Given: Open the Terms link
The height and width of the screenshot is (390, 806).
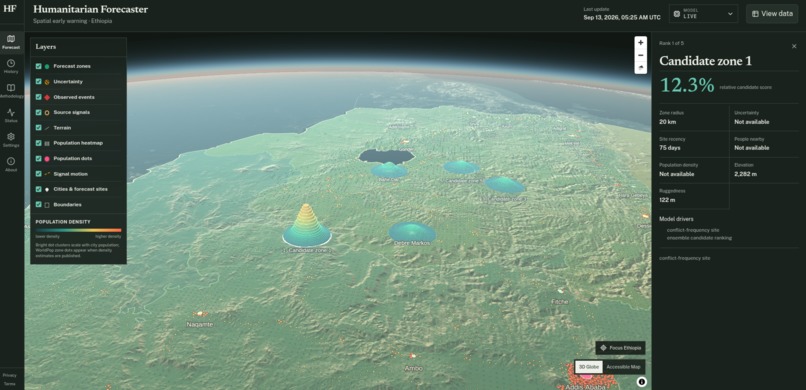Looking at the screenshot, I should (x=9, y=384).
